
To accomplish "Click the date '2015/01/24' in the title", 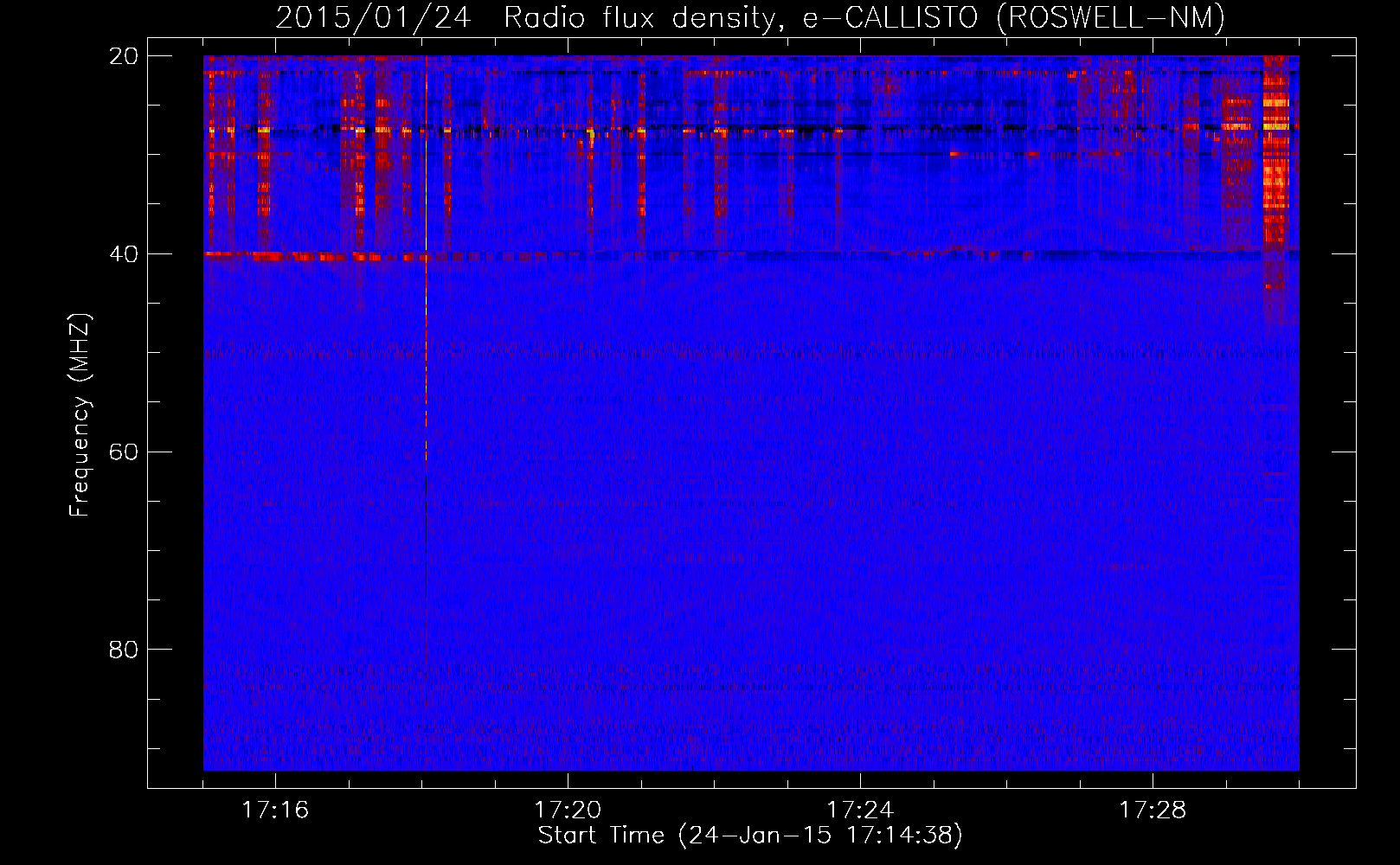I will [373, 17].
